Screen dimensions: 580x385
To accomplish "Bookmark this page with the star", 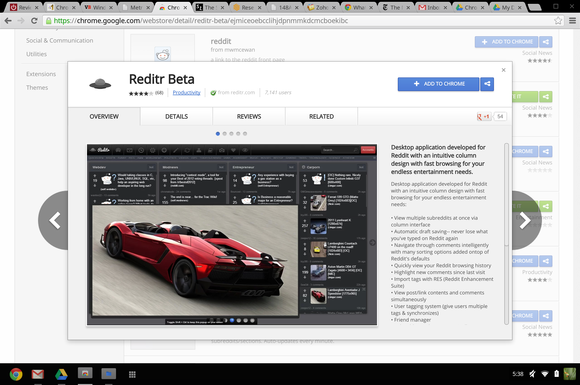I will [558, 21].
